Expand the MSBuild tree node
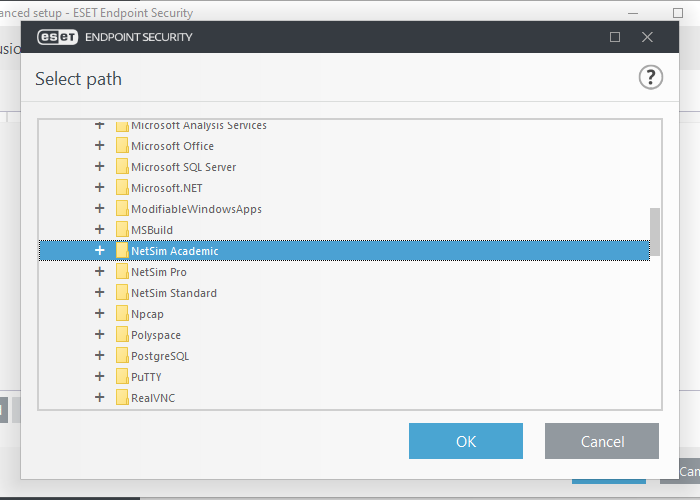The width and height of the screenshot is (700, 500). point(100,229)
